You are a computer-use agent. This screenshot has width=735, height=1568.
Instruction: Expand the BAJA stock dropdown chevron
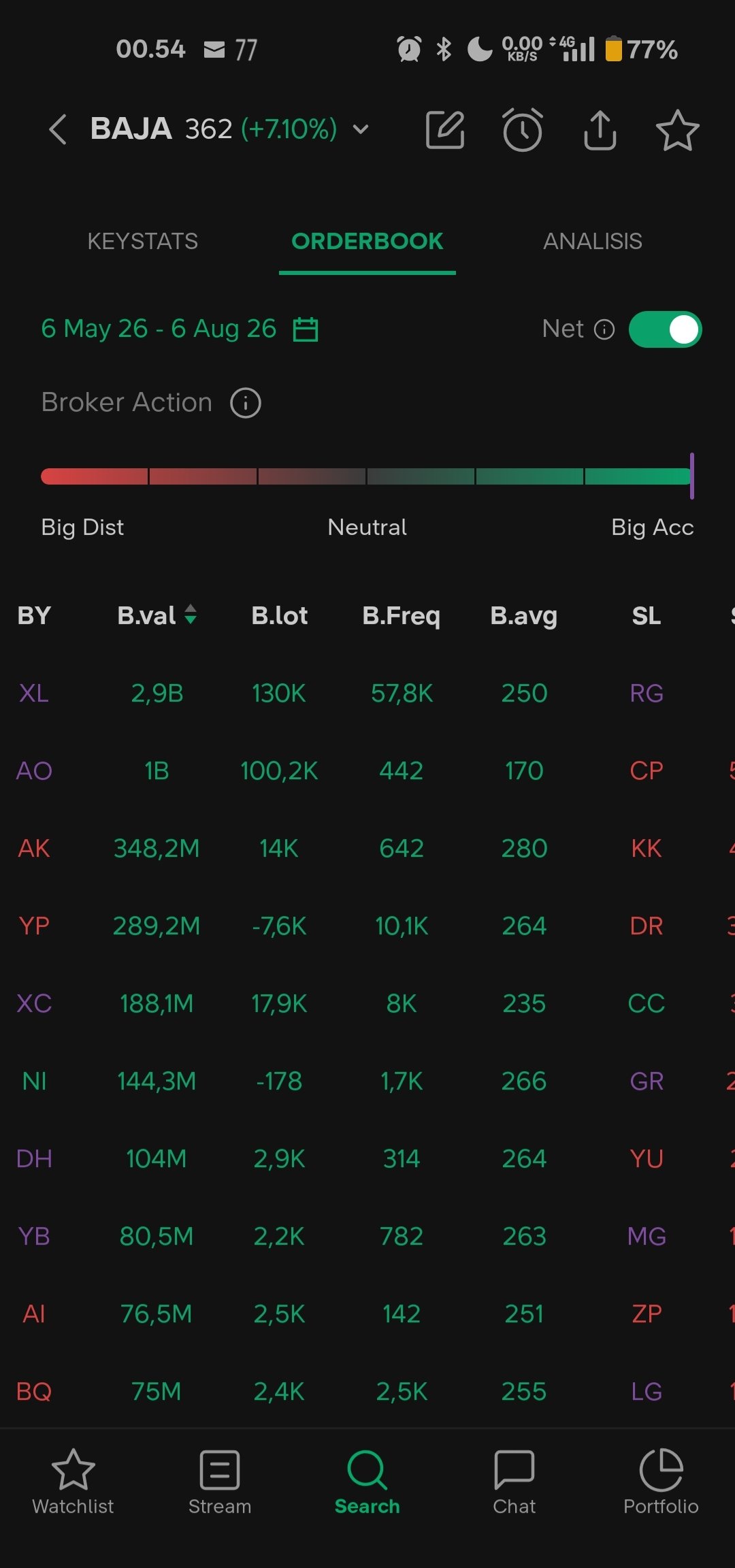(x=361, y=129)
